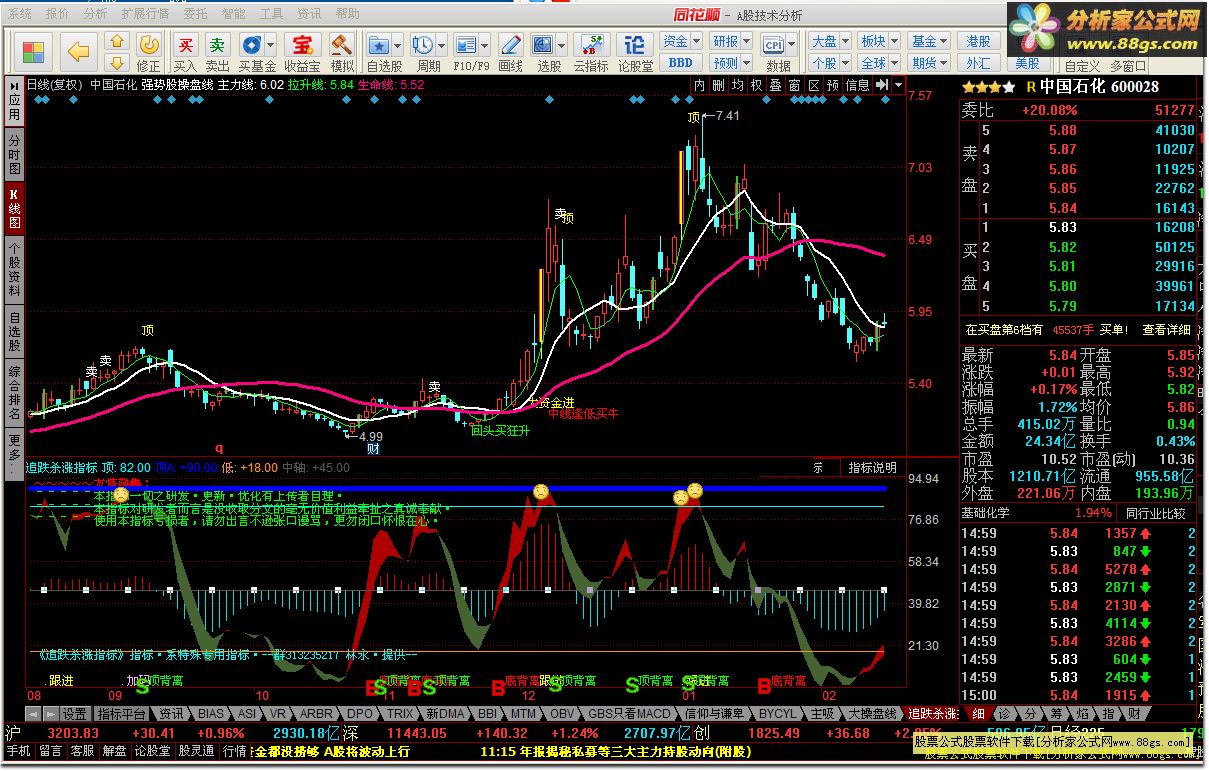Click the 权 rights adjustment icon
Image resolution: width=1209 pixels, height=771 pixels.
pos(756,86)
